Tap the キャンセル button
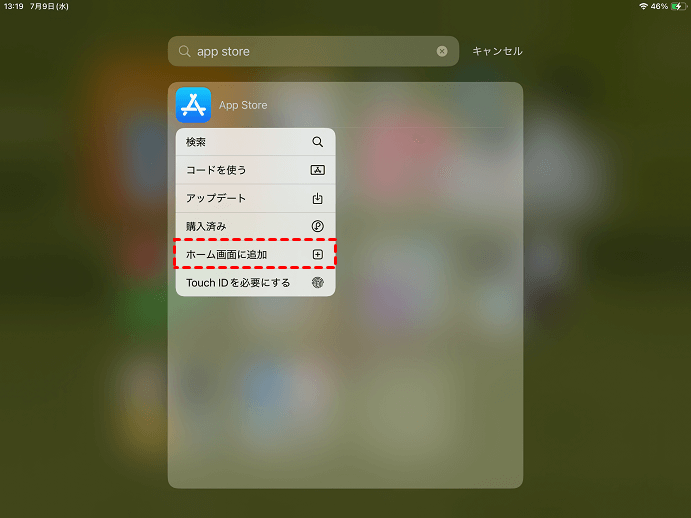Screen dimensions: 691x518 coord(497,51)
